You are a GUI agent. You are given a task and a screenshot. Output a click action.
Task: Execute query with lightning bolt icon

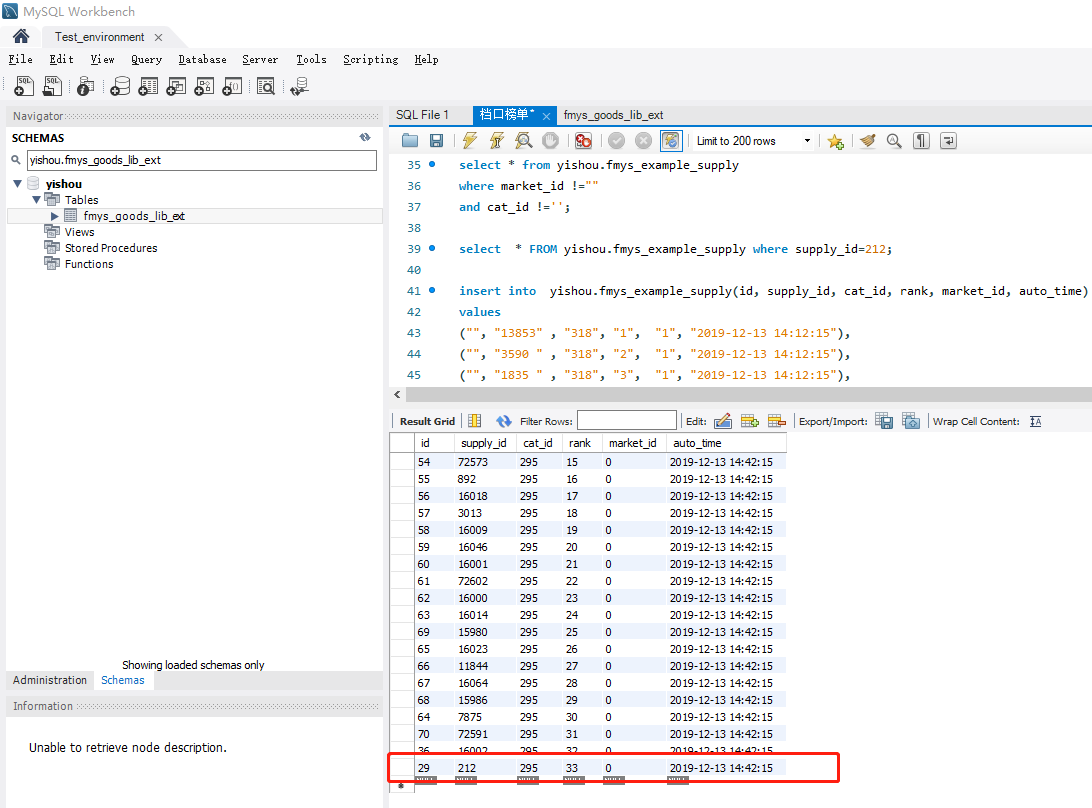470,141
